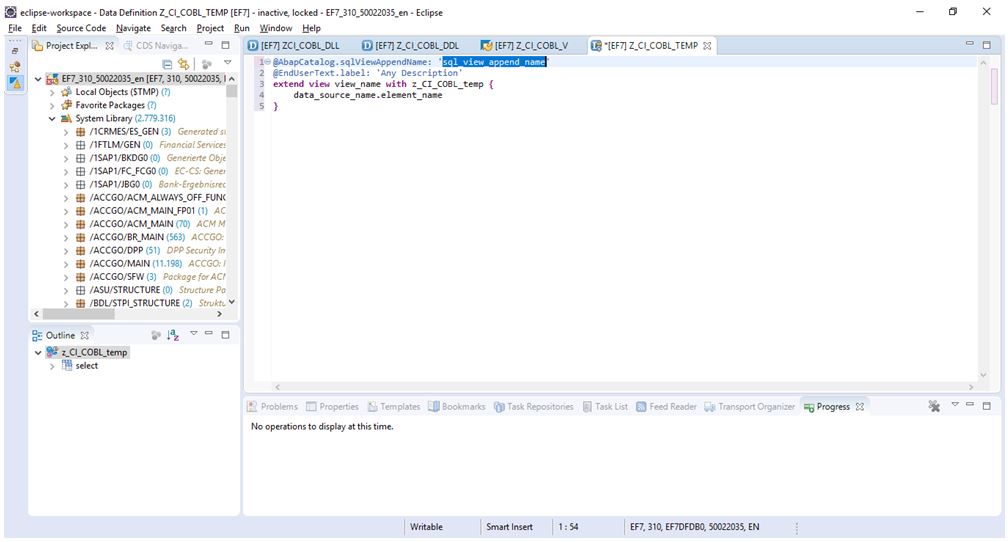The image size is (1008, 542).
Task: Toggle Link with Editor in Project Explorer
Action: point(184,64)
